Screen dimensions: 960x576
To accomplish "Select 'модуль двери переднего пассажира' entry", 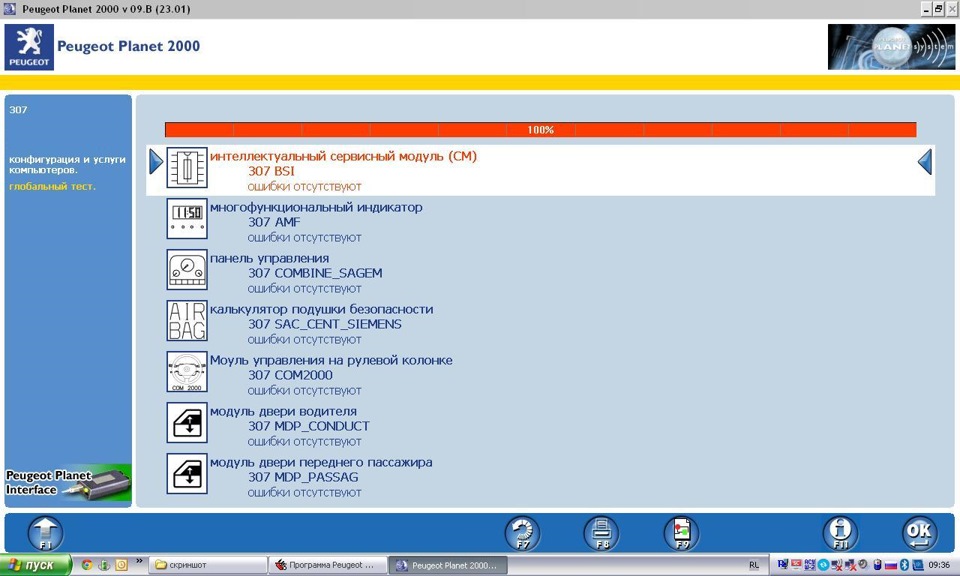I will (321, 462).
